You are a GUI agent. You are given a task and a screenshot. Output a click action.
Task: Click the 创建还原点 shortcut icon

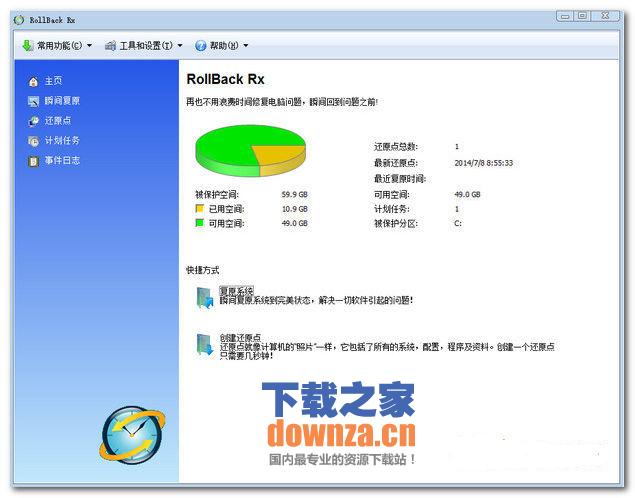tap(205, 345)
